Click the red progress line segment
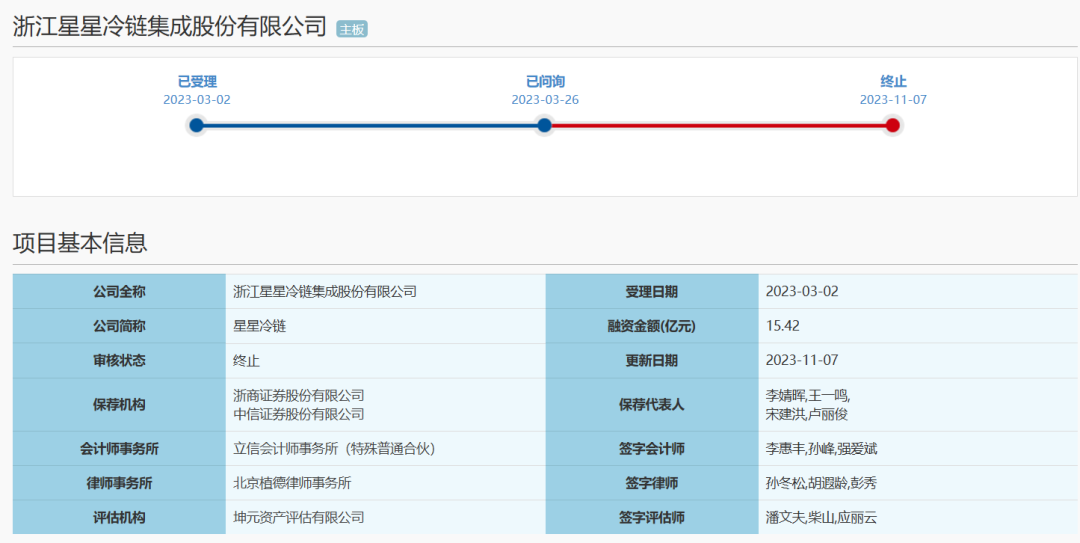The width and height of the screenshot is (1080, 543). point(718,125)
